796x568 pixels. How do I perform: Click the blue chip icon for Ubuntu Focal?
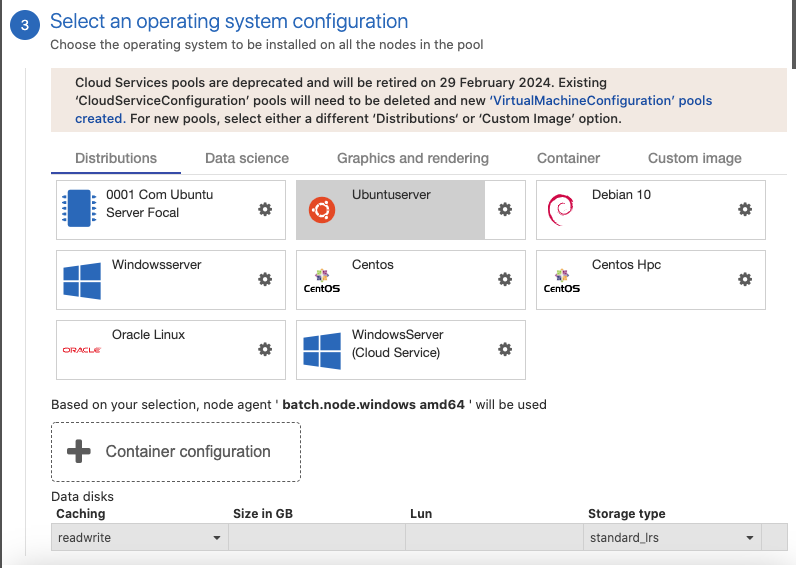coord(79,208)
